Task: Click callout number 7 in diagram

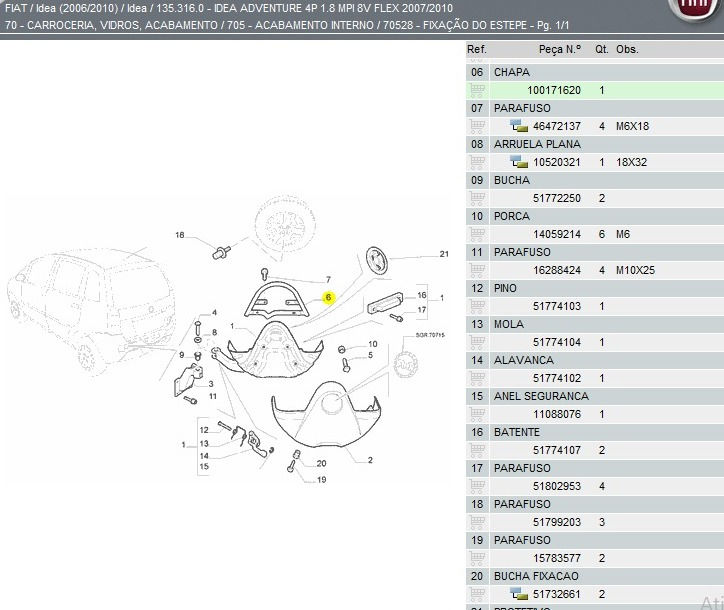Action: pos(328,280)
